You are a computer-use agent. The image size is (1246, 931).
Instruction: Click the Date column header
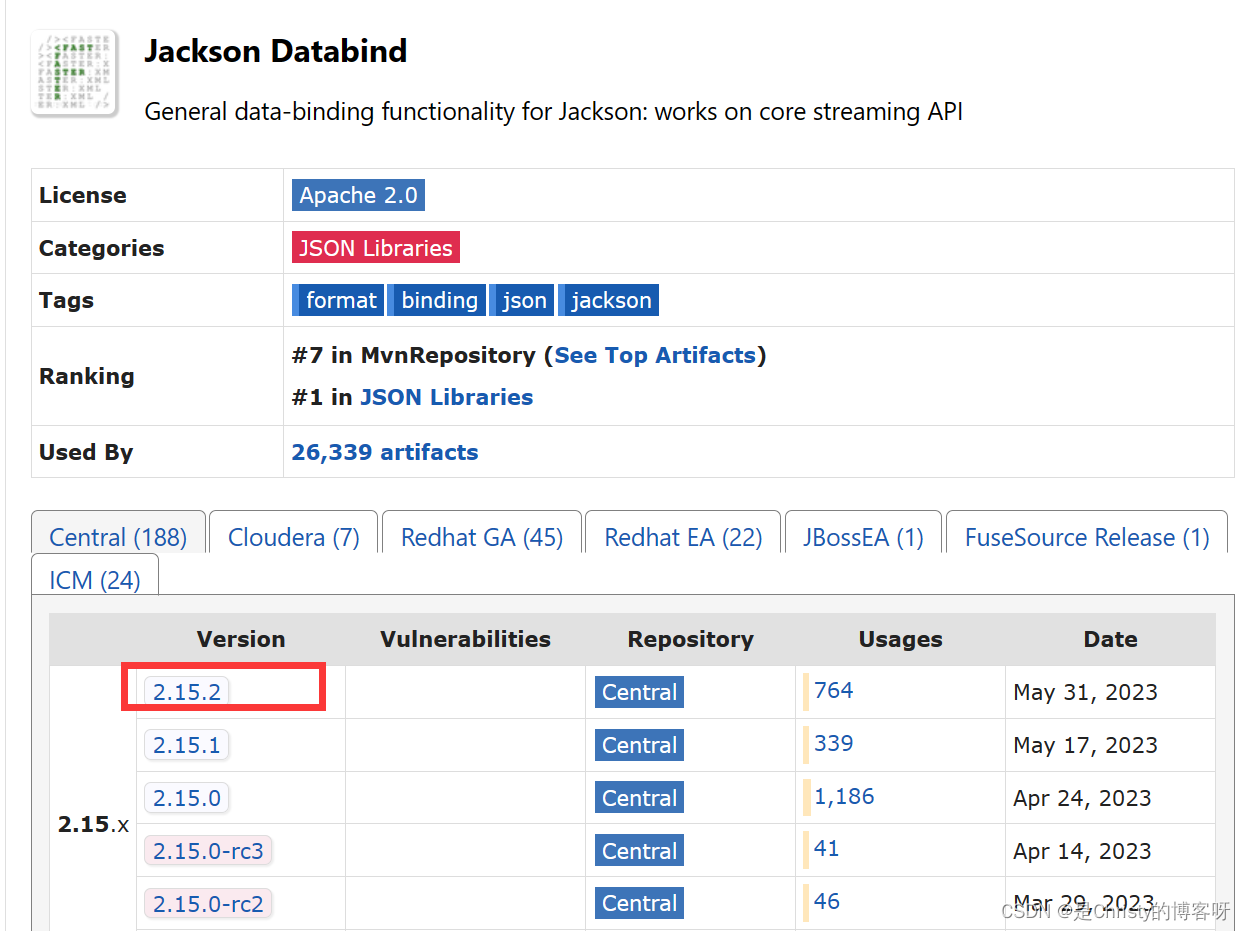[x=1110, y=639]
